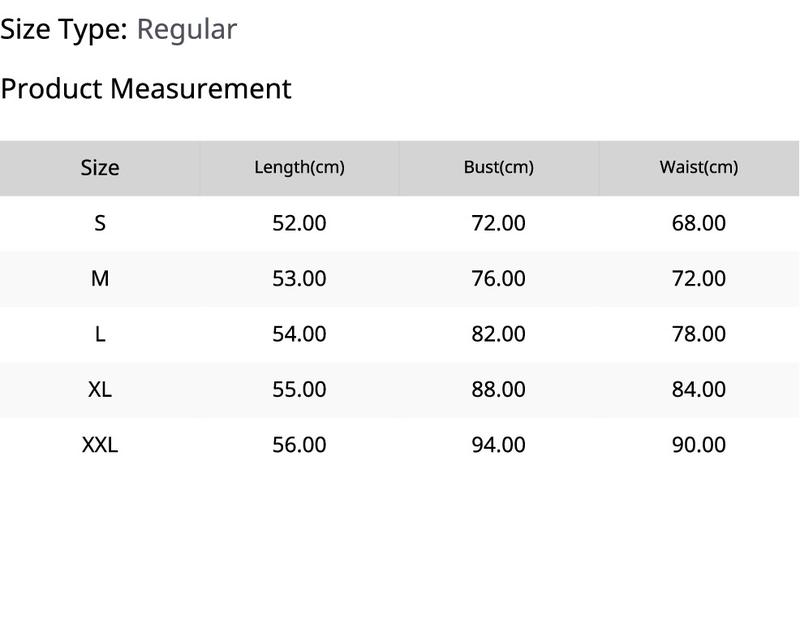The image size is (800, 637).
Task: Click the 52.00 length value for S
Action: tap(299, 223)
